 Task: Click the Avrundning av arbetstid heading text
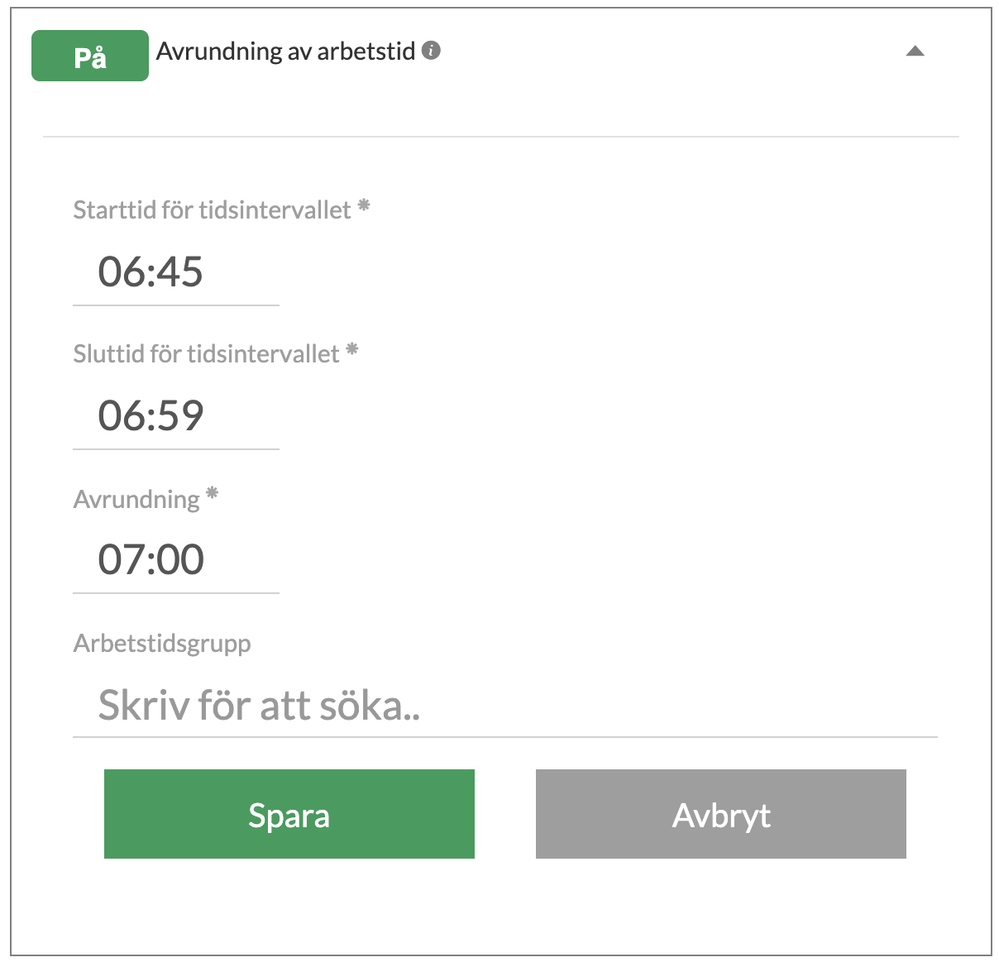point(285,51)
